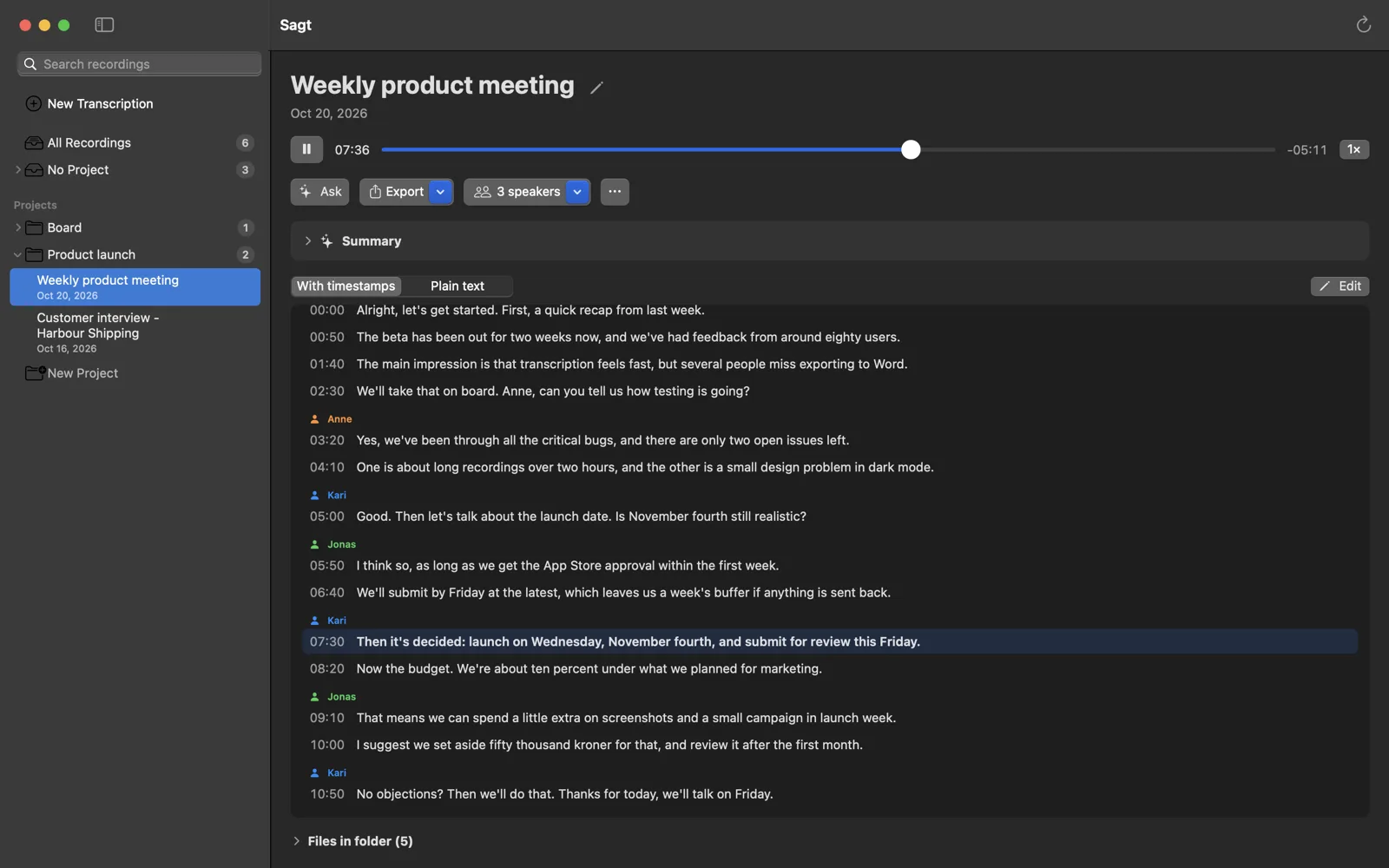Seek in the unplayed part of the progress track
Viewport: 1389px width, 868px height.
click(x=1097, y=149)
